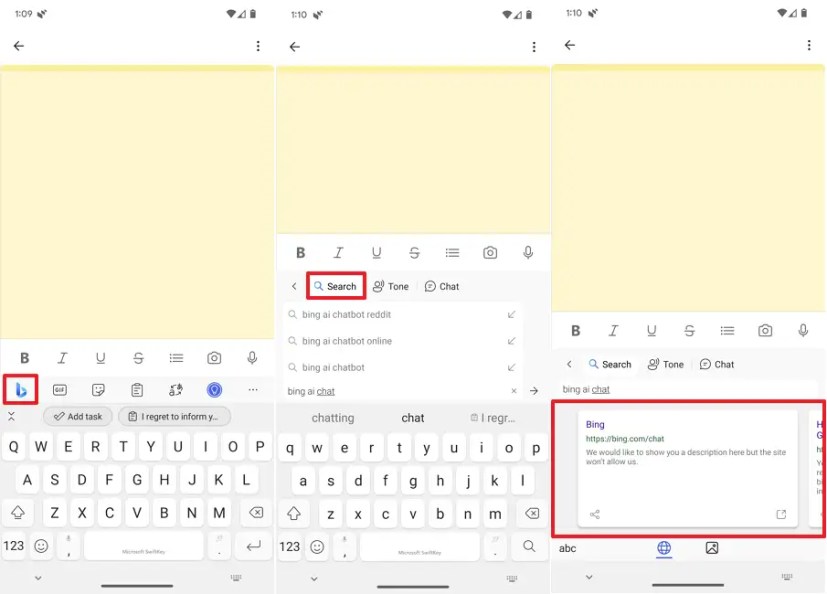Open the Bing result card on the right phone
Image resolution: width=827 pixels, height=594 pixels.
coord(688,468)
